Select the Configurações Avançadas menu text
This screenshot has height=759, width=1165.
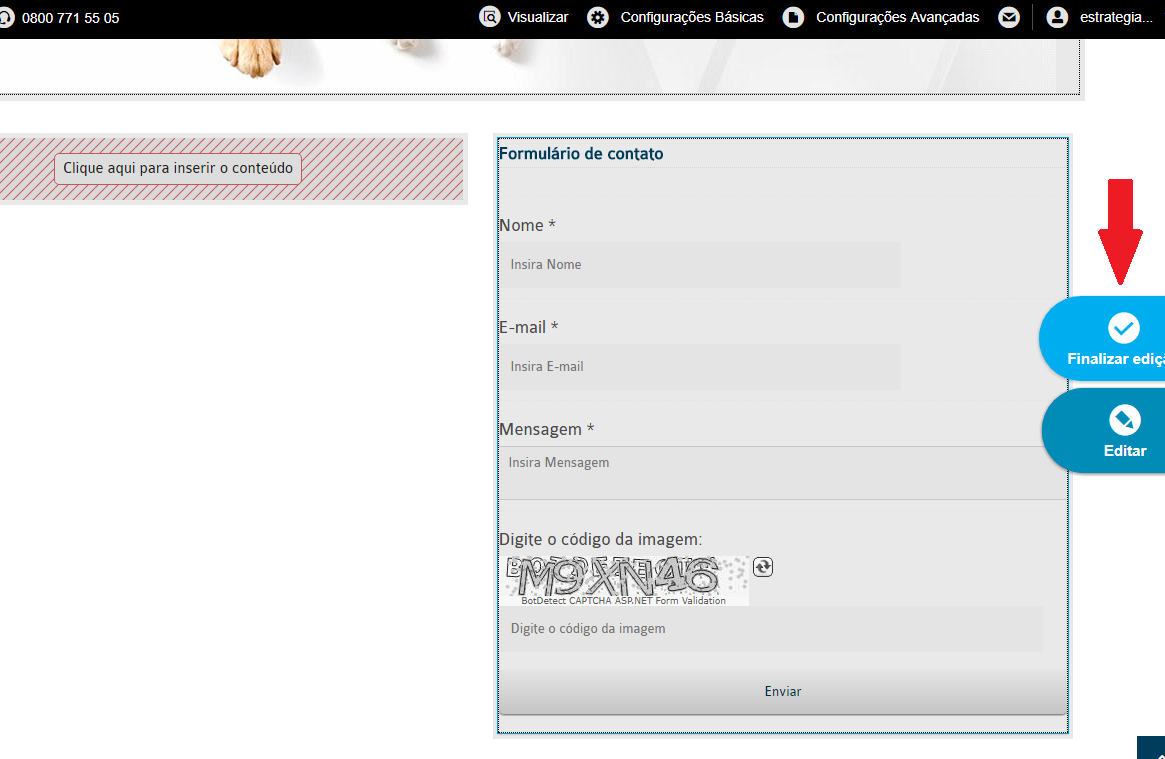pos(897,17)
